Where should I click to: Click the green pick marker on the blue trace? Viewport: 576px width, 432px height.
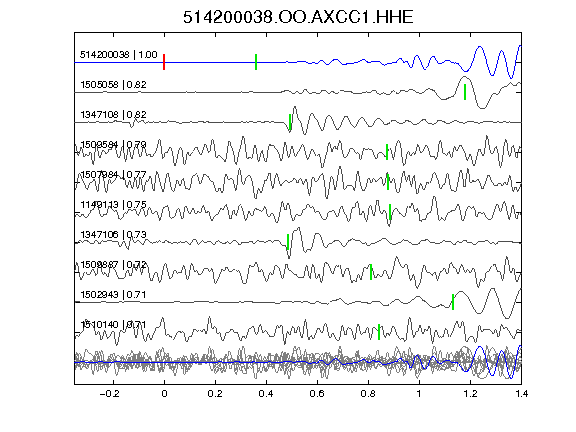pyautogui.click(x=256, y=62)
